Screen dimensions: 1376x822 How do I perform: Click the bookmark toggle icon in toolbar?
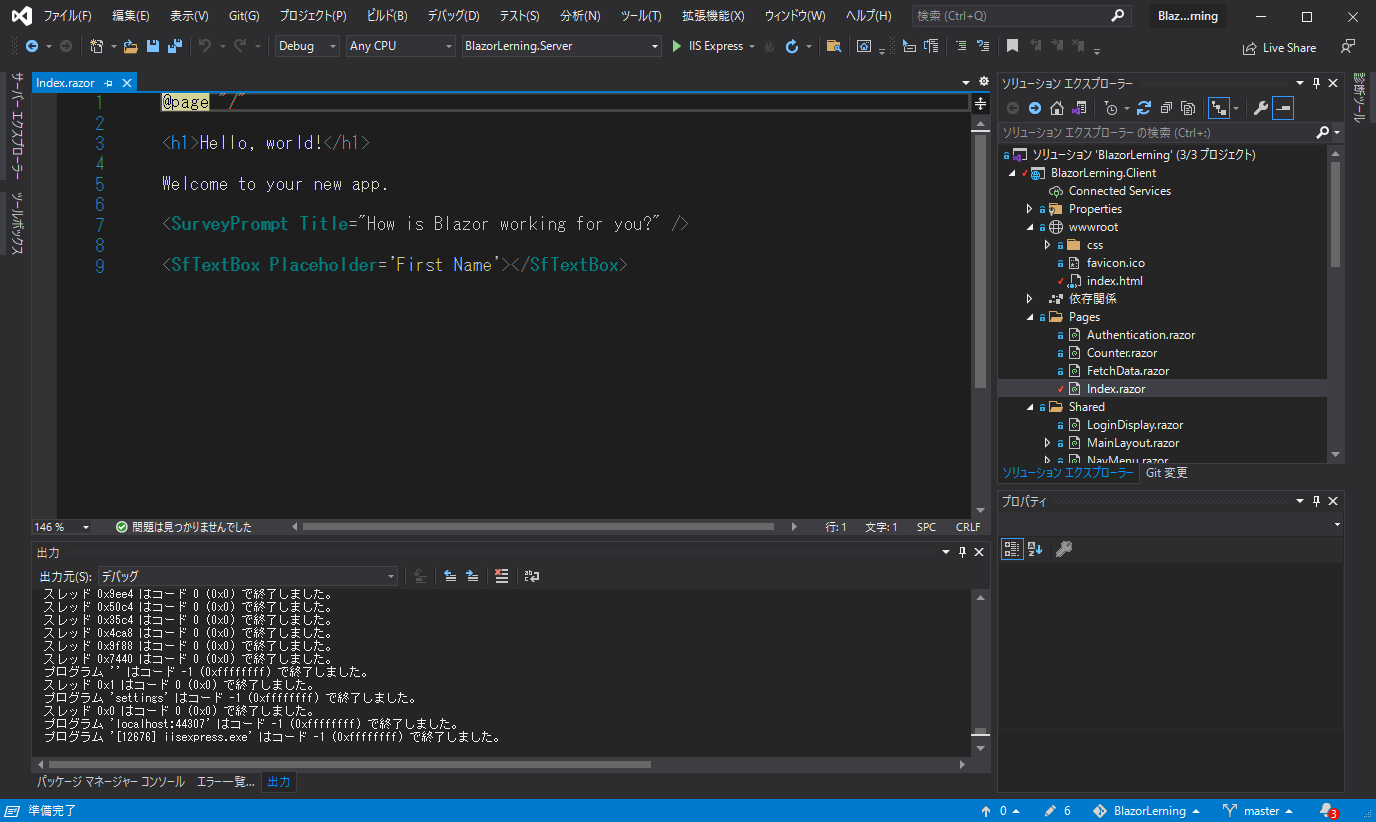(x=1012, y=46)
